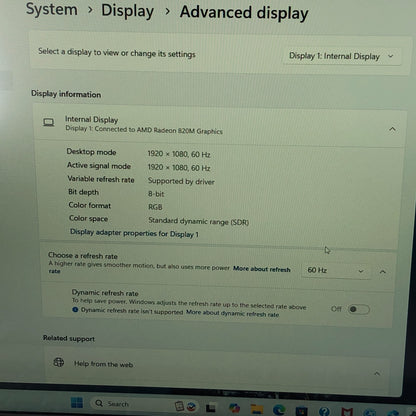This screenshot has width=416, height=416.
Task: Click the Desktop mode value 1920 × 1080, 60 Hz
Action: coord(179,154)
